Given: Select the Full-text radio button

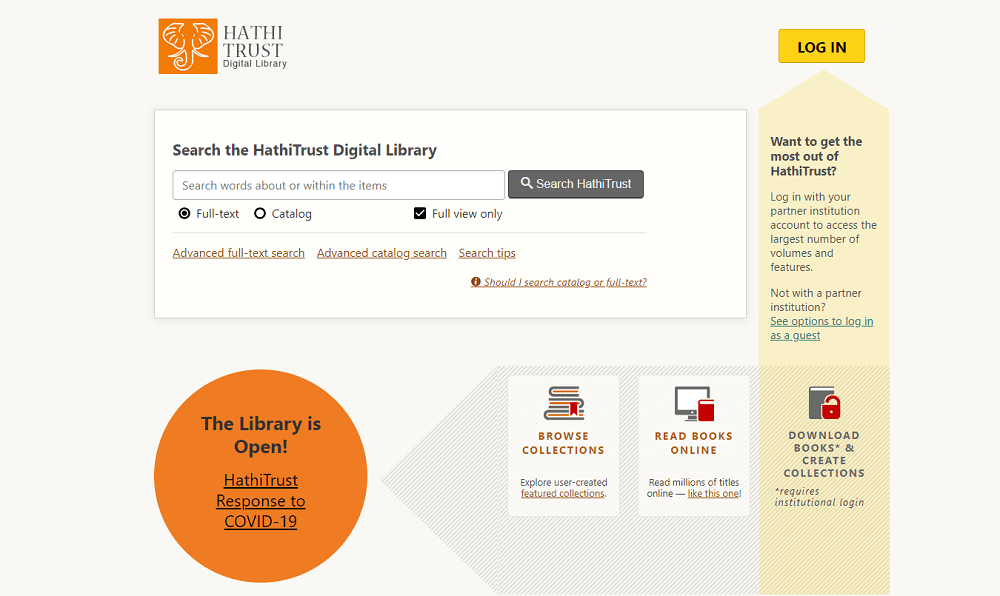Looking at the screenshot, I should (184, 214).
